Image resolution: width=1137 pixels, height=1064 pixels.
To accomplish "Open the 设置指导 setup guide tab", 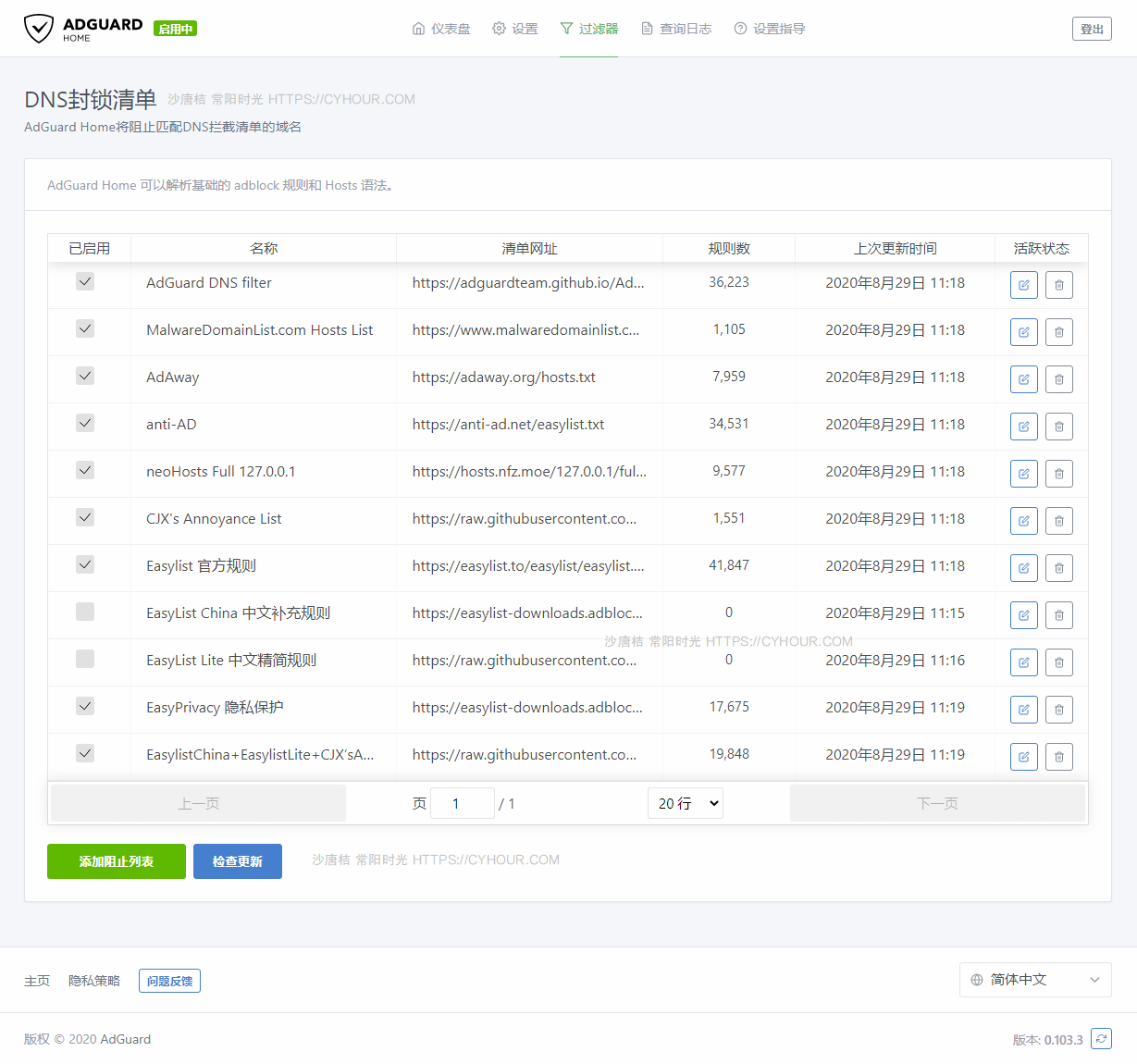I will click(x=770, y=29).
